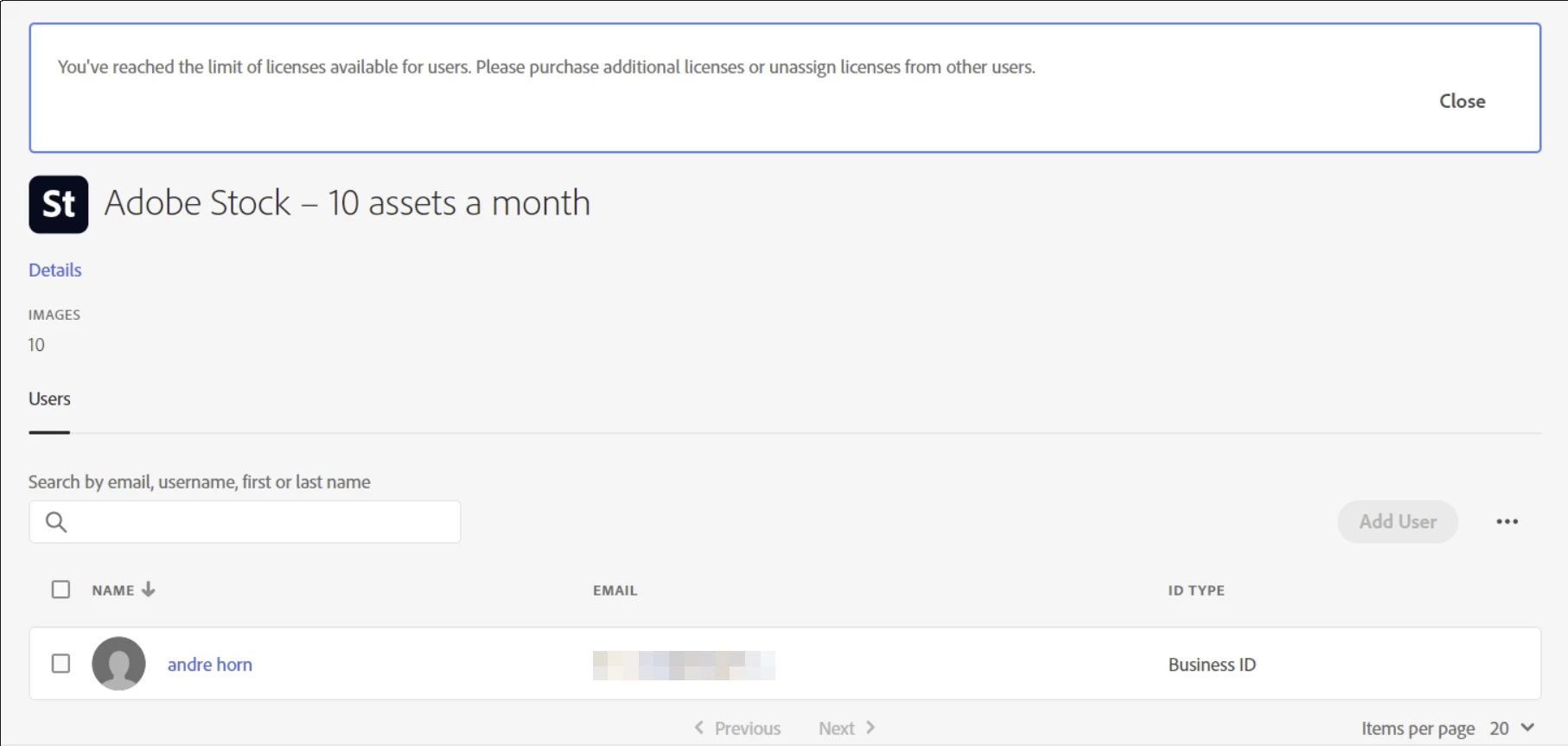Close the license limit notification
This screenshot has height=746, width=1568.
coord(1462,101)
